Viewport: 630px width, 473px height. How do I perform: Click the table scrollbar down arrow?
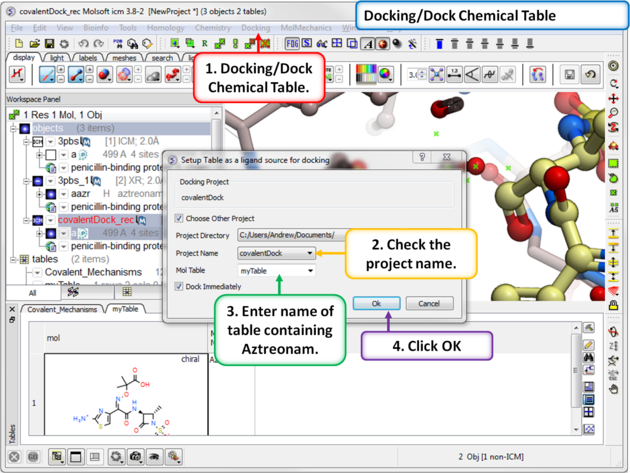(x=576, y=430)
